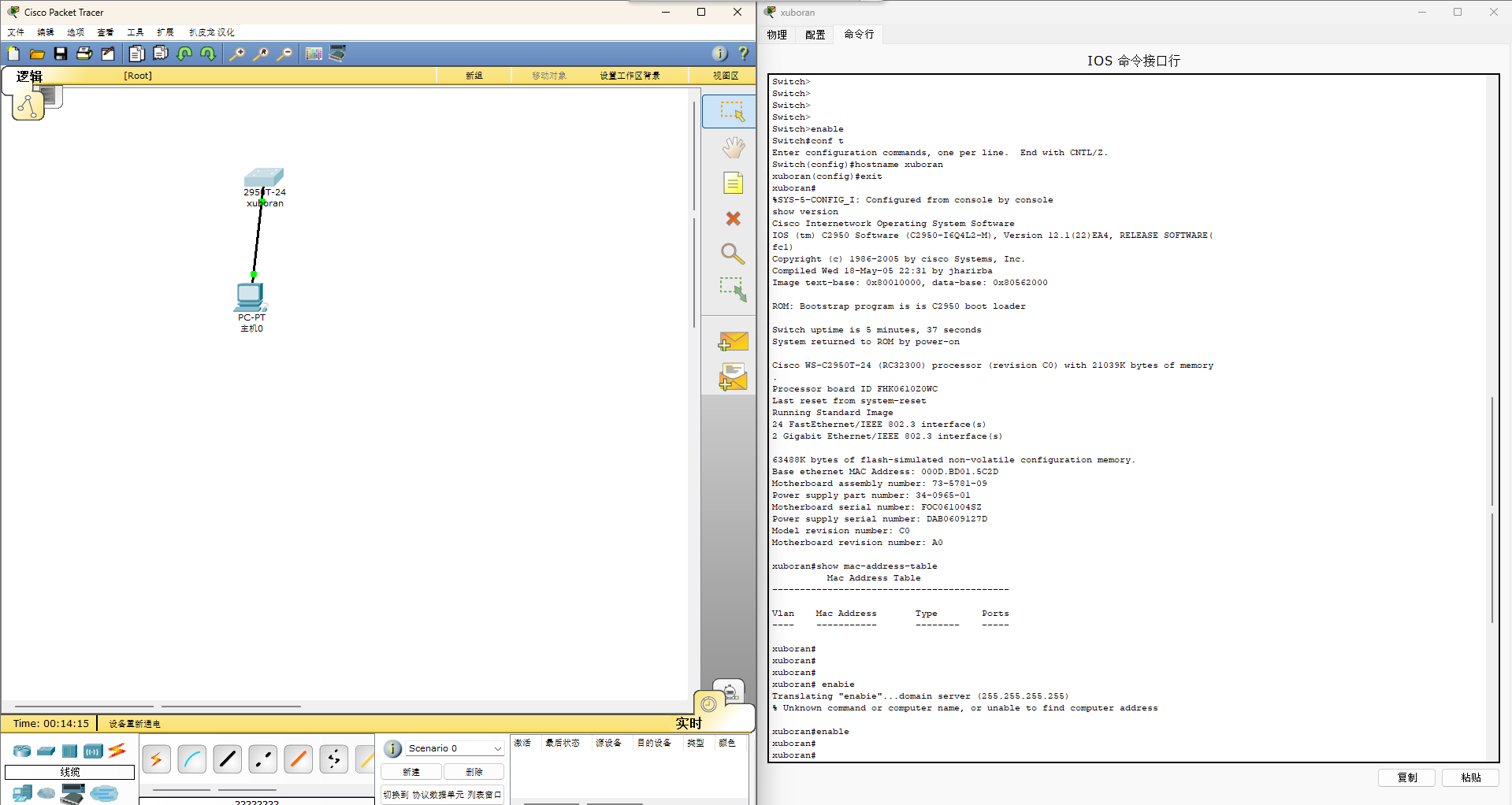Open the Scenario 0 dropdown

pos(455,748)
